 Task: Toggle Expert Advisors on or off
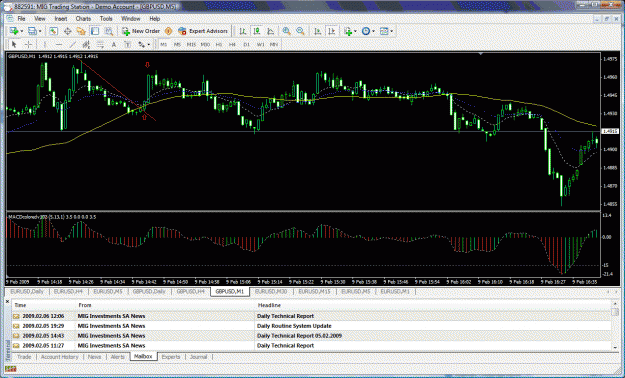pyautogui.click(x=203, y=31)
